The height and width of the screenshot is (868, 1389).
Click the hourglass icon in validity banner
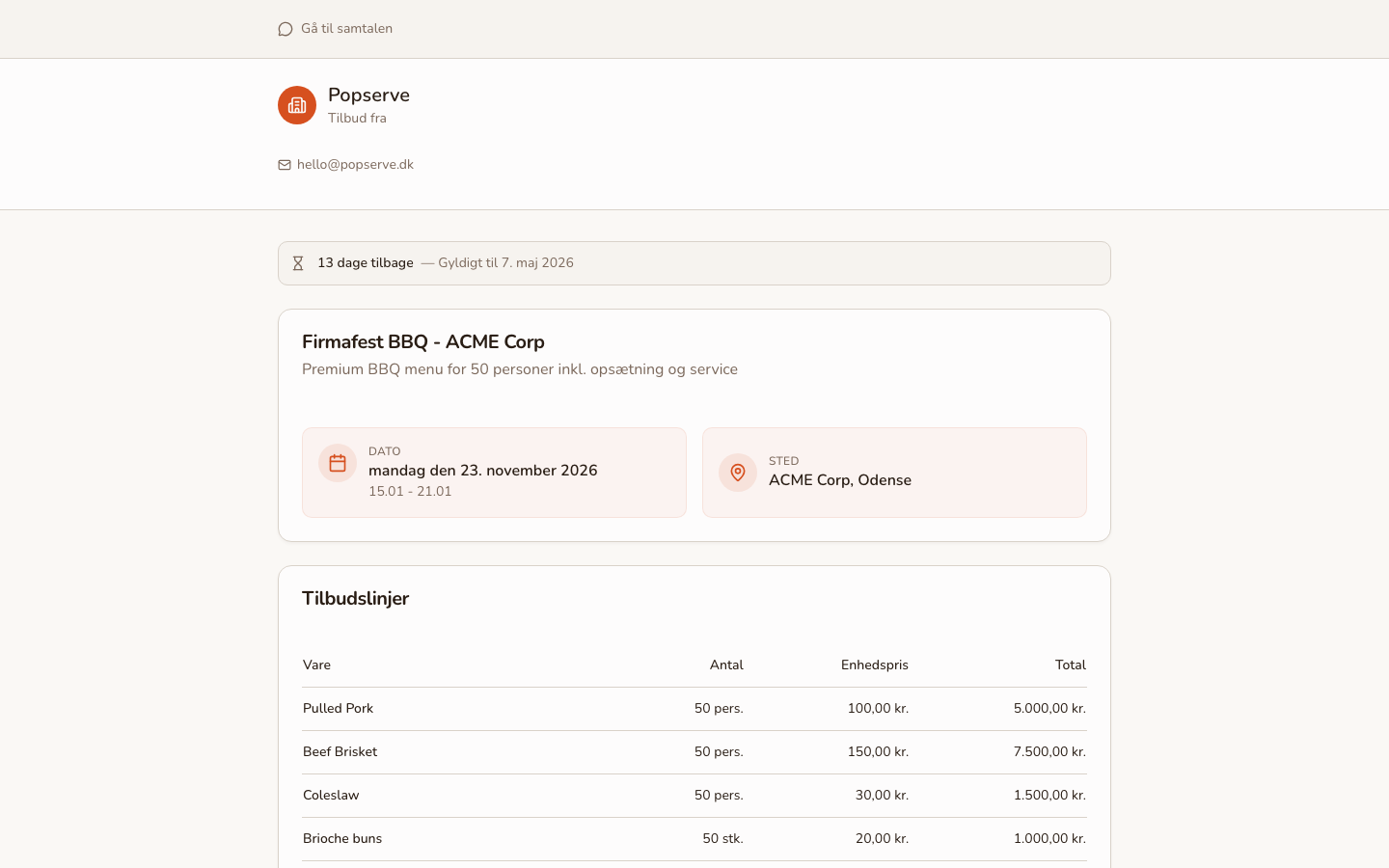click(298, 263)
